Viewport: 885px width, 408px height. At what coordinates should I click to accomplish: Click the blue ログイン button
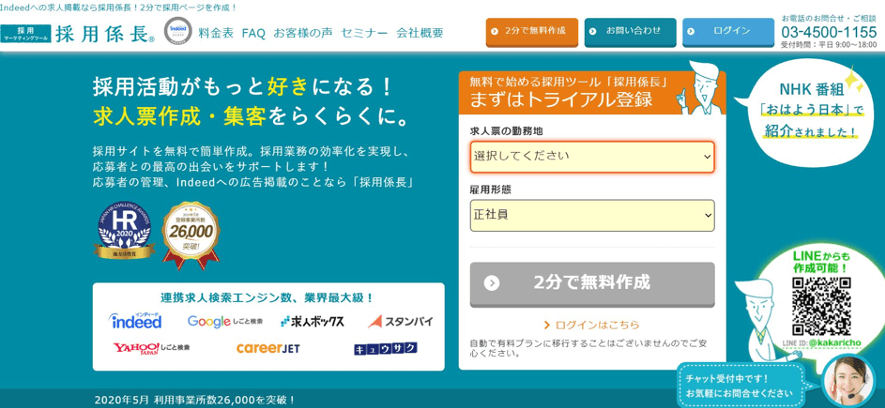click(x=727, y=32)
